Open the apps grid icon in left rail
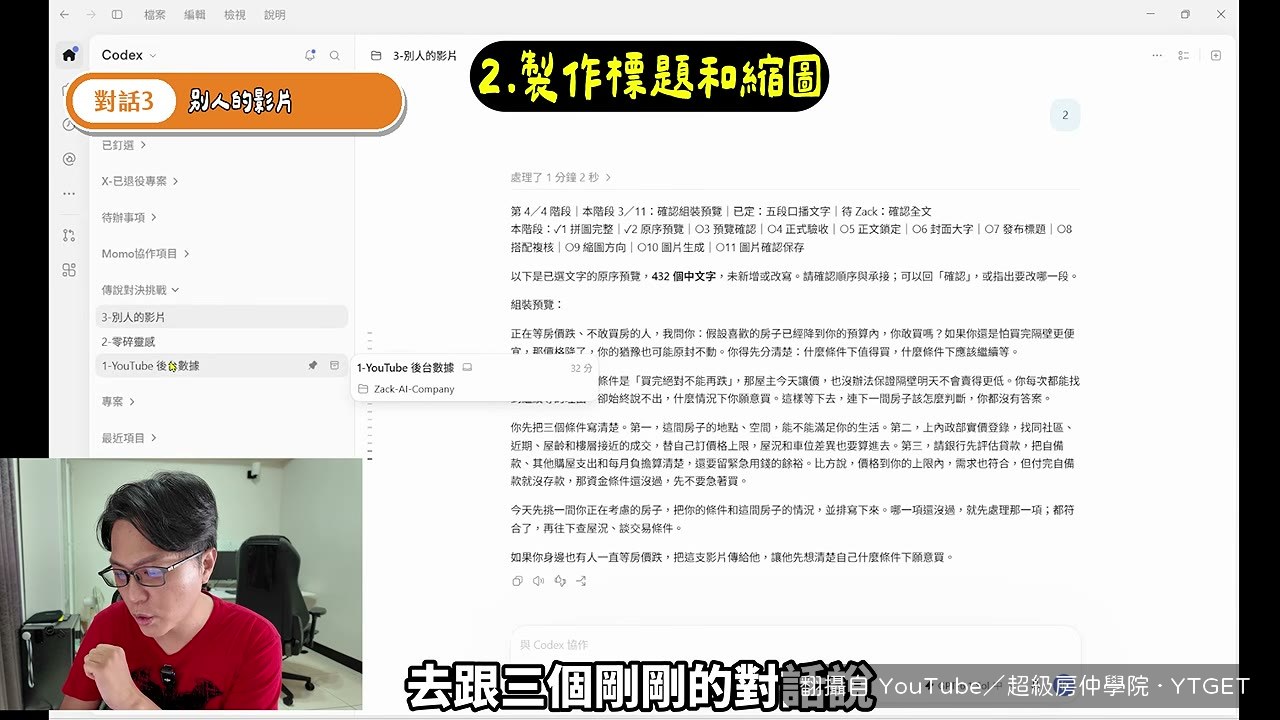The height and width of the screenshot is (720, 1280). (69, 270)
